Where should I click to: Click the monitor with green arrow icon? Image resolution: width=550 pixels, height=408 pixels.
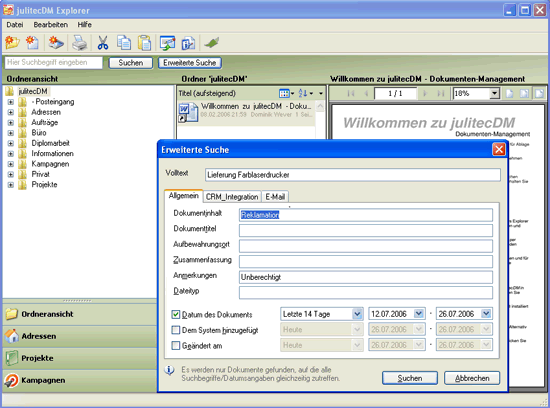167,43
